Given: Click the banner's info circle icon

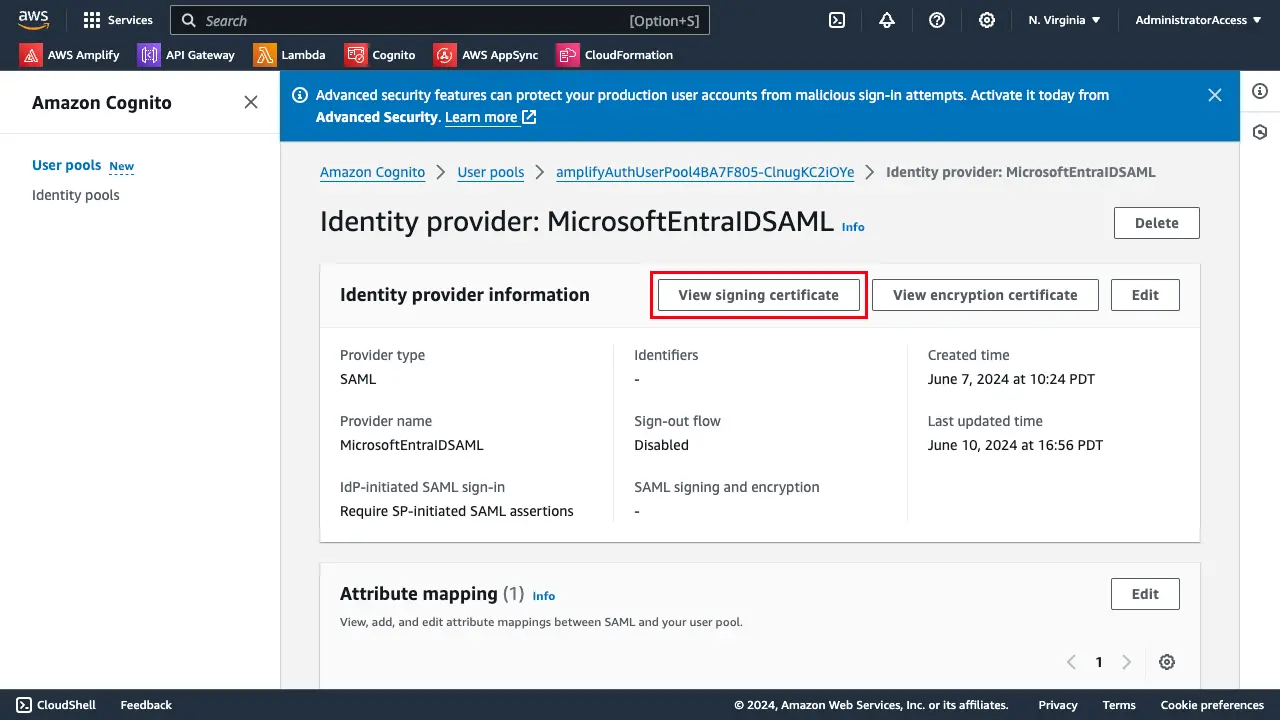Looking at the screenshot, I should click(299, 95).
